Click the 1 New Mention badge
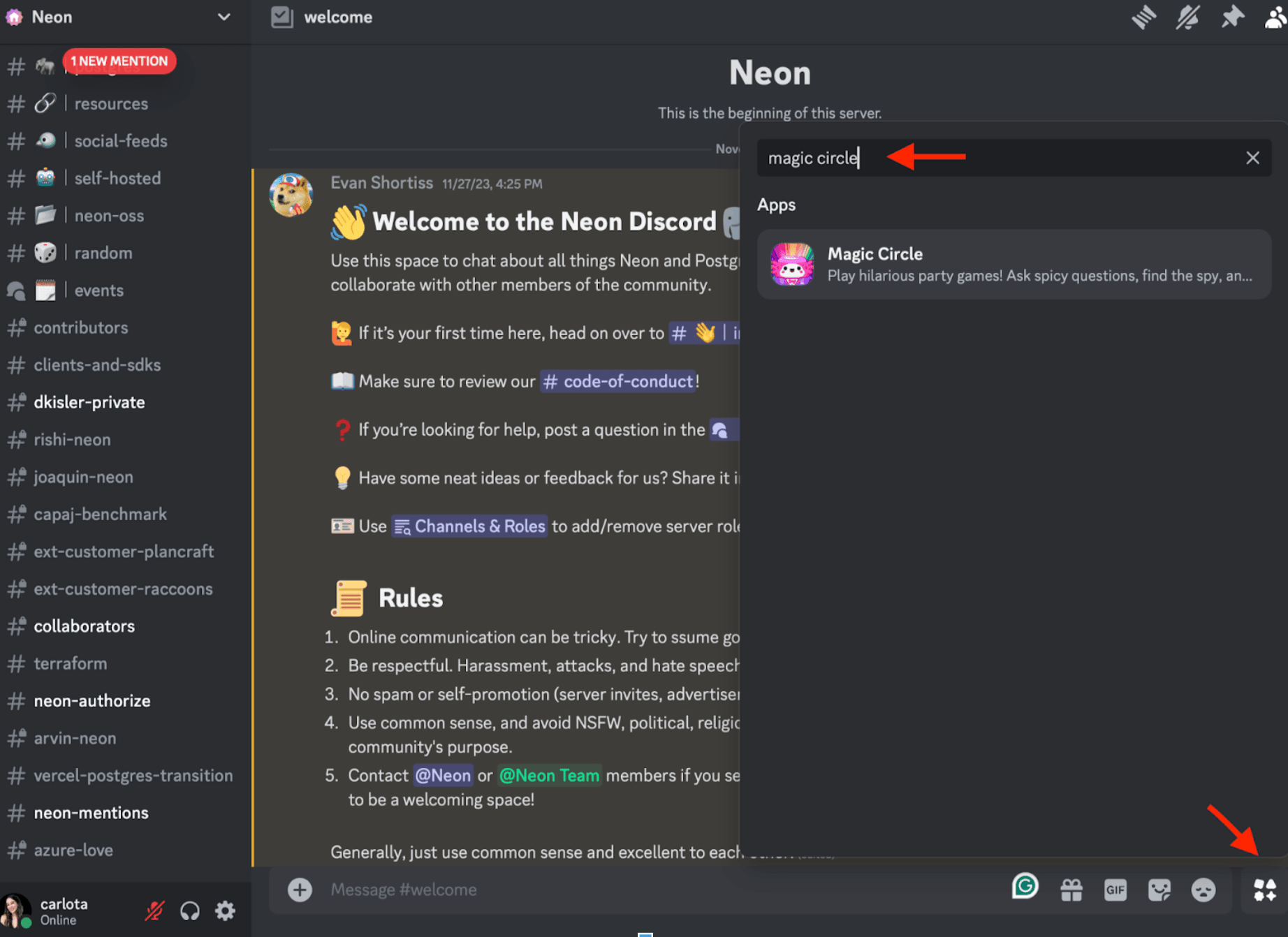Viewport: 1288px width, 937px height. click(x=119, y=61)
